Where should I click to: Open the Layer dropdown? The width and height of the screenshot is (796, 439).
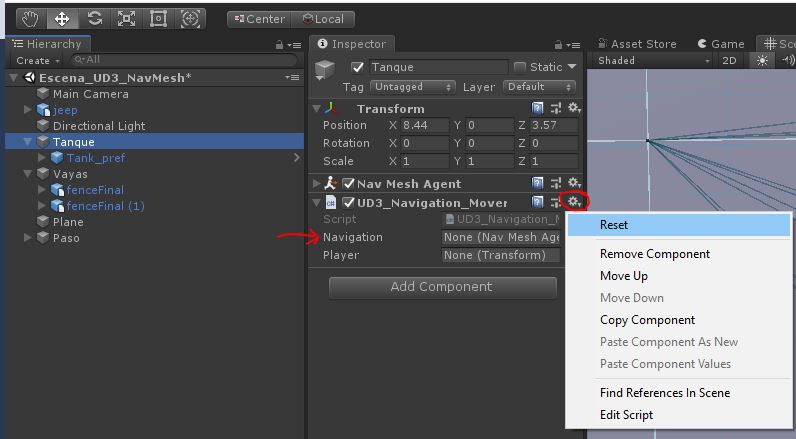coord(539,87)
